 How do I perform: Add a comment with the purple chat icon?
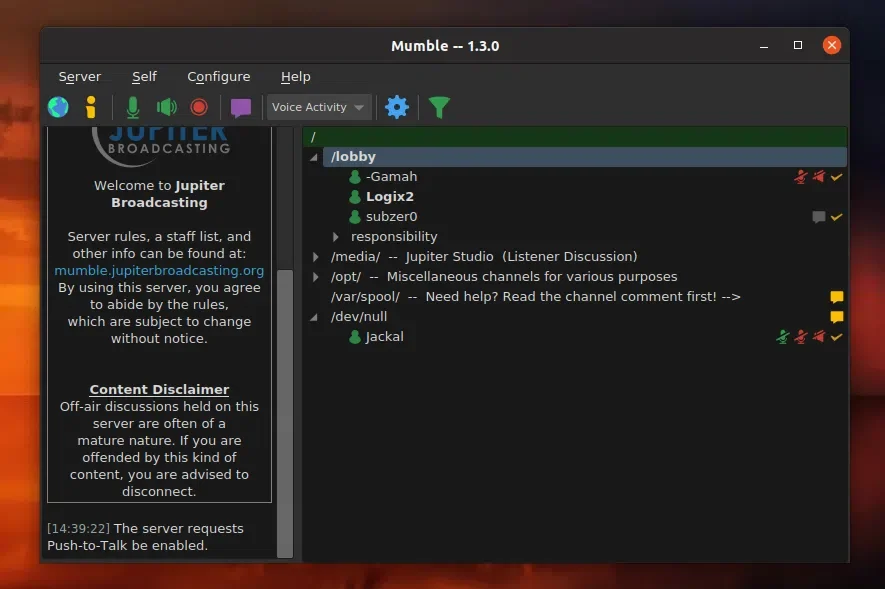point(240,107)
